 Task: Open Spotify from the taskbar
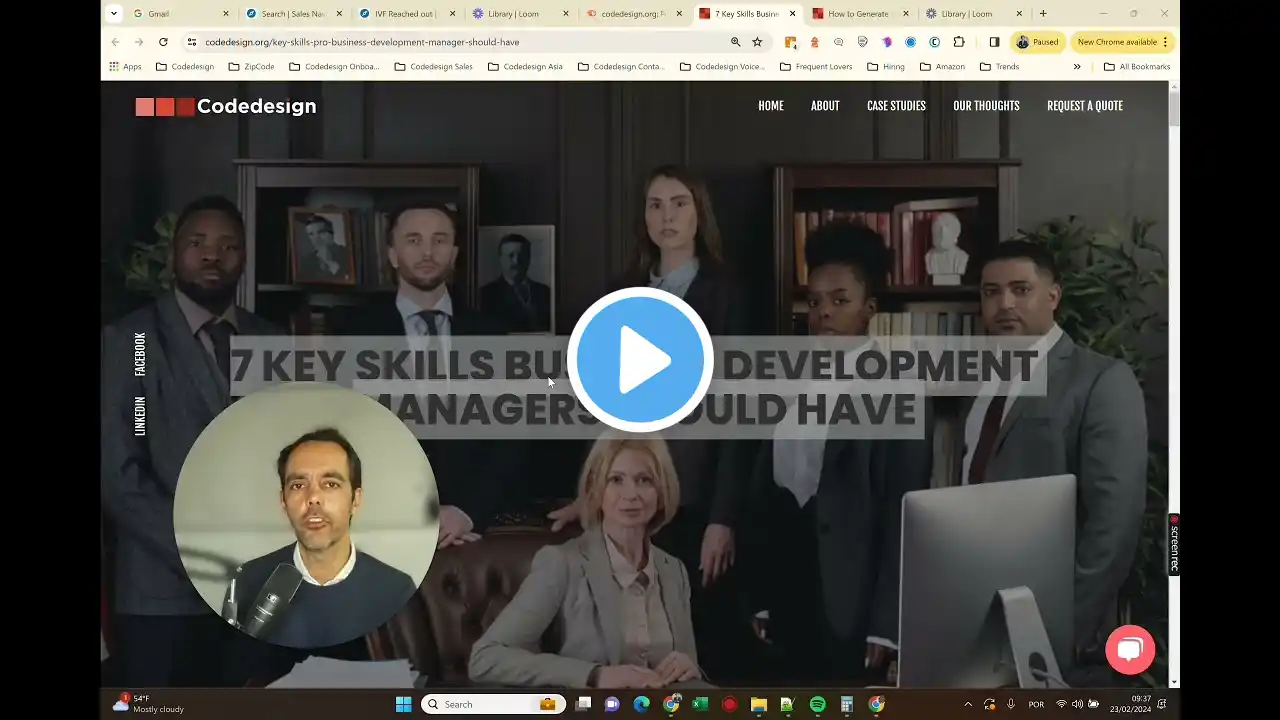pos(817,704)
